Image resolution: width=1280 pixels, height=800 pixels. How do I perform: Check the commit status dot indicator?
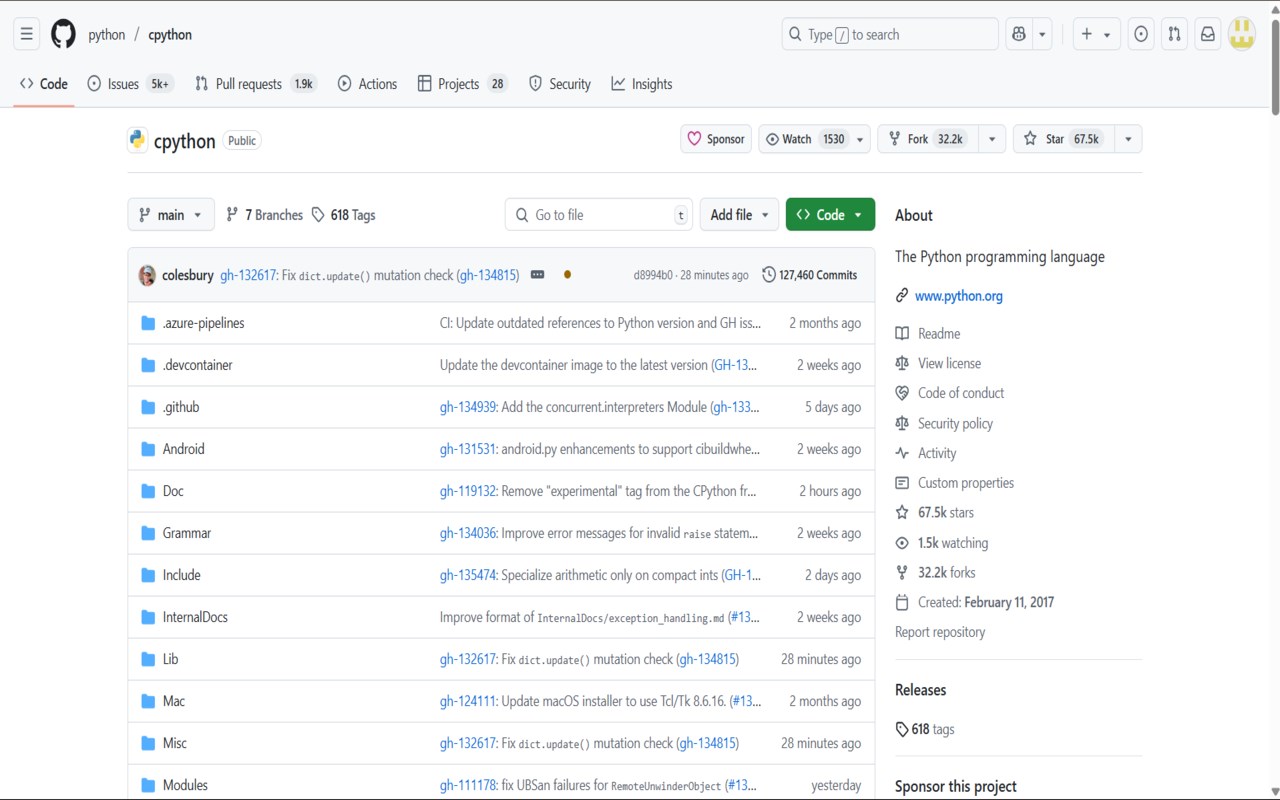[567, 275]
